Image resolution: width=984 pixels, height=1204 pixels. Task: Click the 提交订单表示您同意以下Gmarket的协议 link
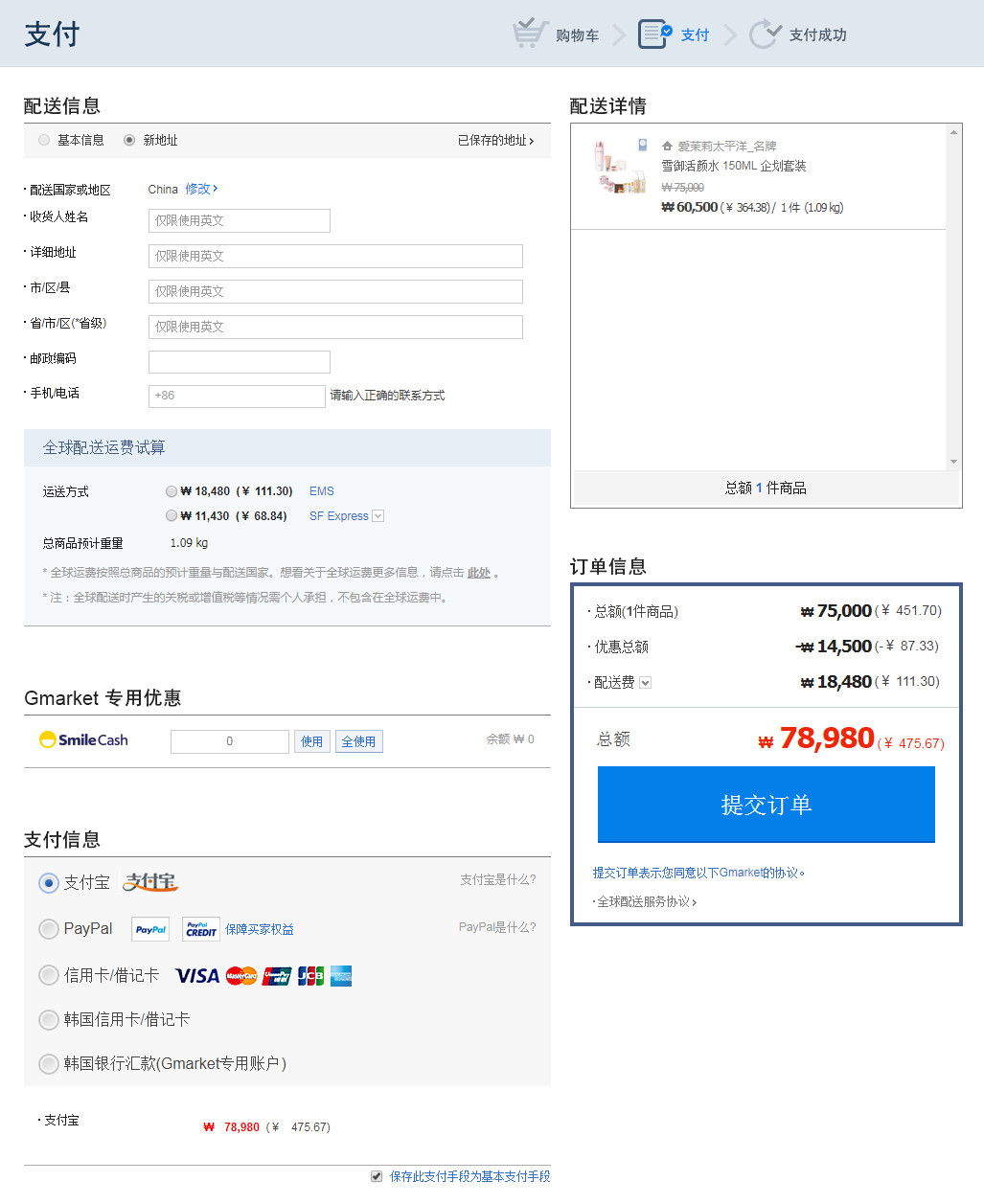(x=698, y=873)
